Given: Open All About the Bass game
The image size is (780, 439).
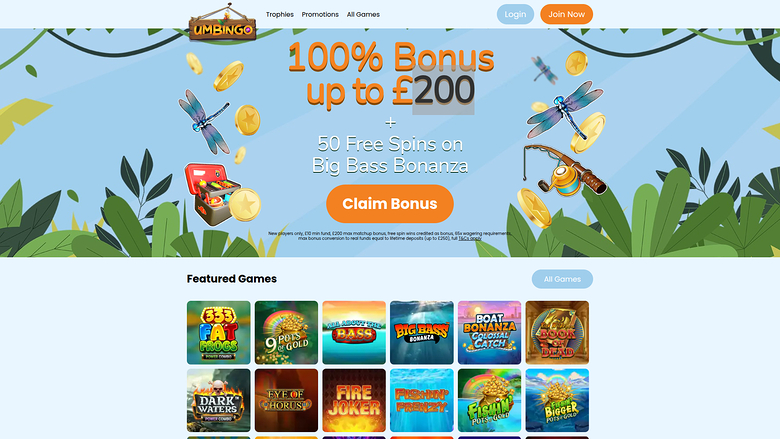Looking at the screenshot, I should click(354, 333).
